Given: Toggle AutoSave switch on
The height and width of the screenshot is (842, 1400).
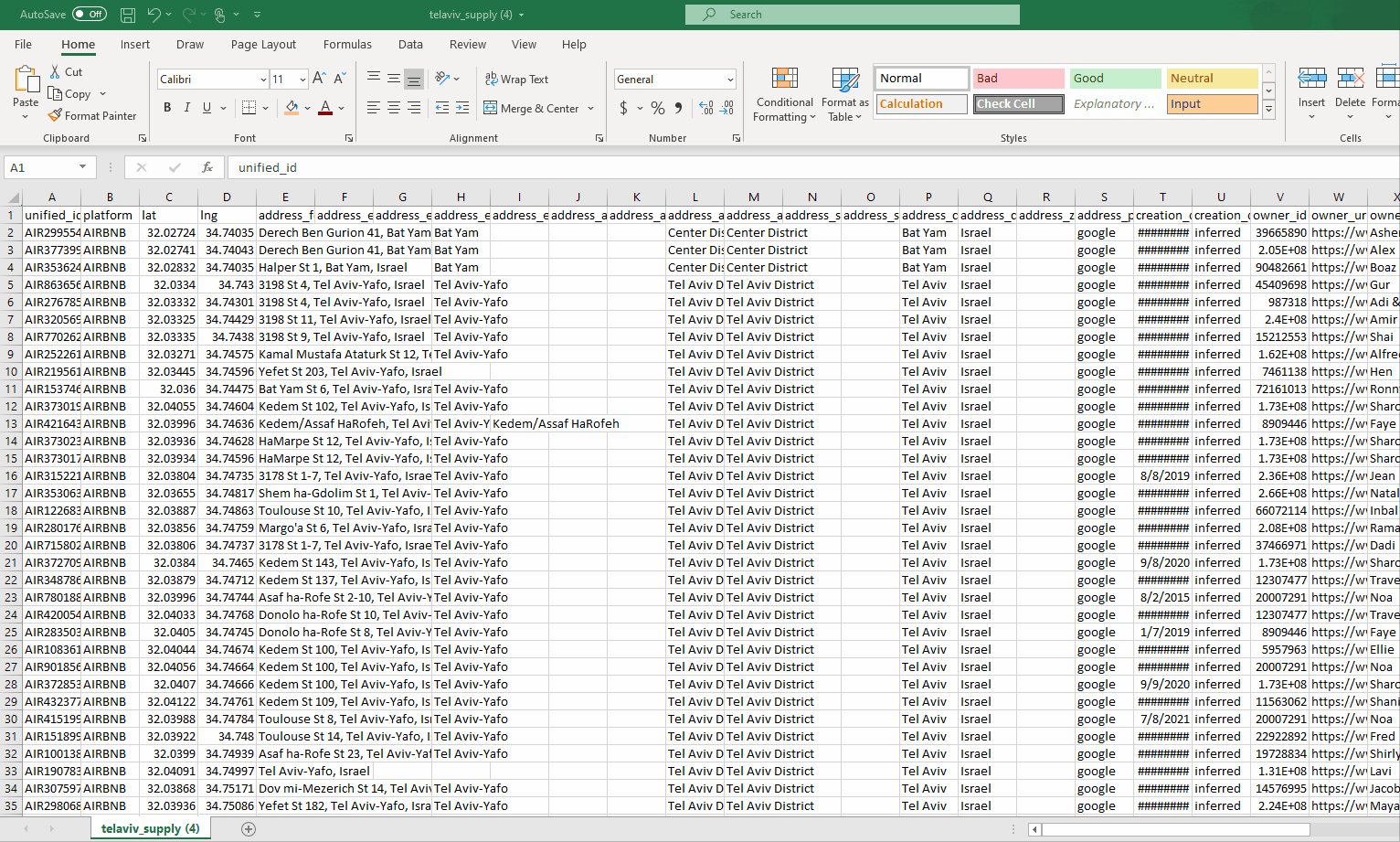Looking at the screenshot, I should click(90, 15).
